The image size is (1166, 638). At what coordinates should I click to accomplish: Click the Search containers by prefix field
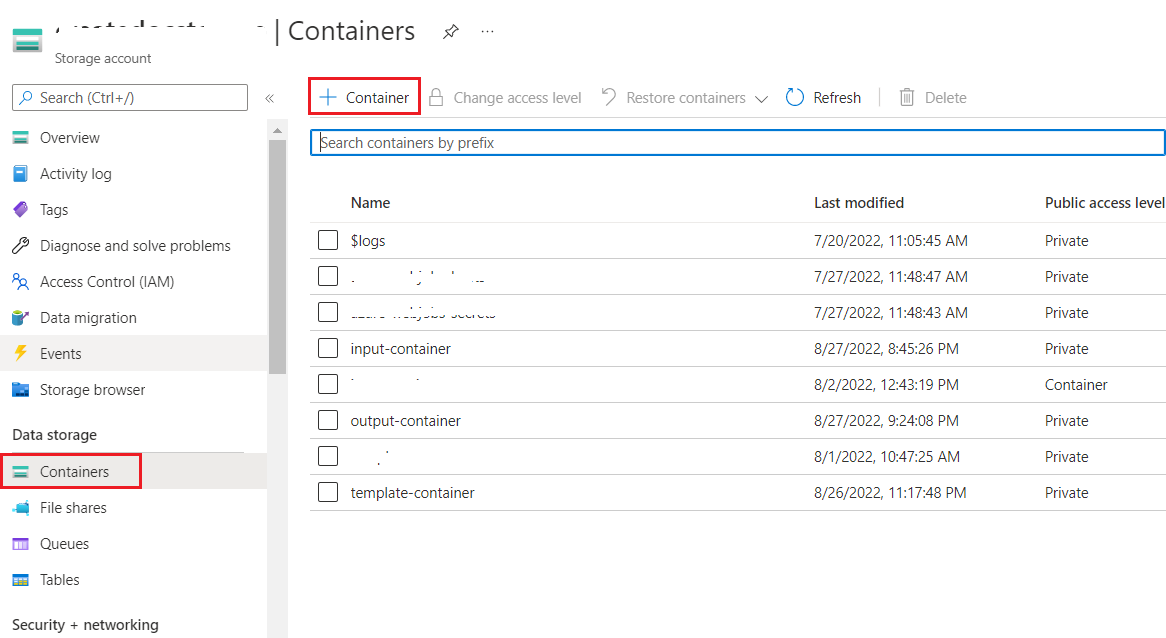[x=738, y=143]
